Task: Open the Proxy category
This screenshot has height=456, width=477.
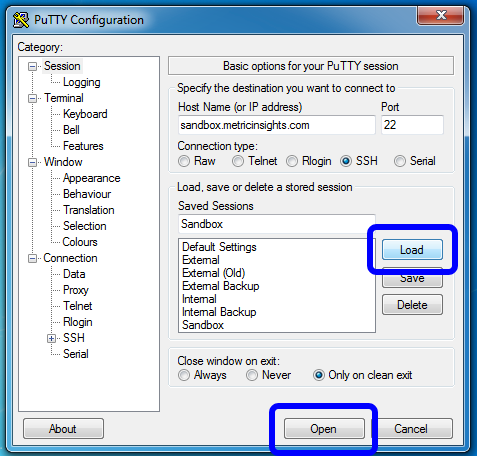Action: tap(76, 290)
